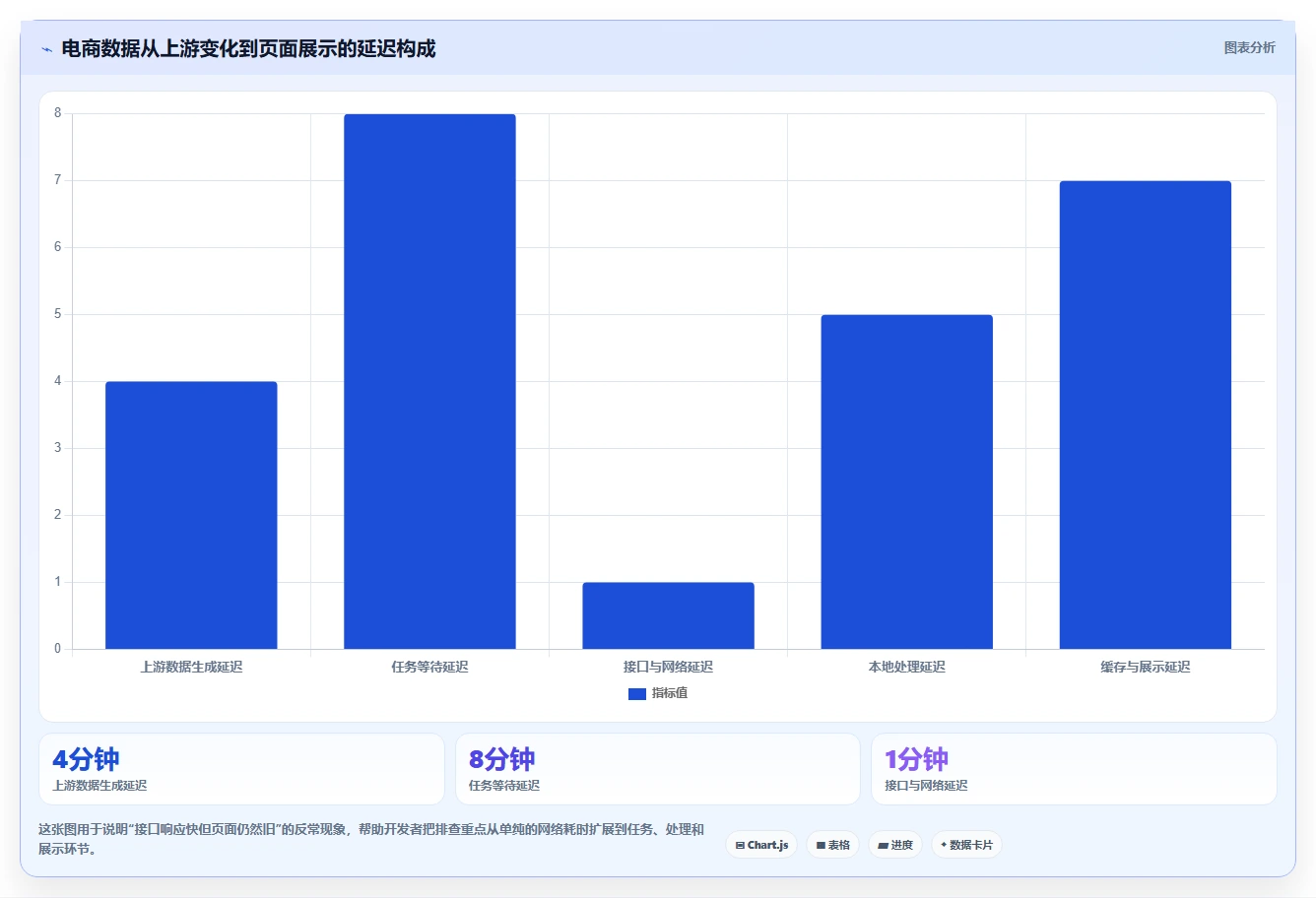Viewport: 1316px width, 898px height.
Task: Click the chart title 电商数据从上游变化到页面展示的延迟构成
Action: [x=248, y=48]
